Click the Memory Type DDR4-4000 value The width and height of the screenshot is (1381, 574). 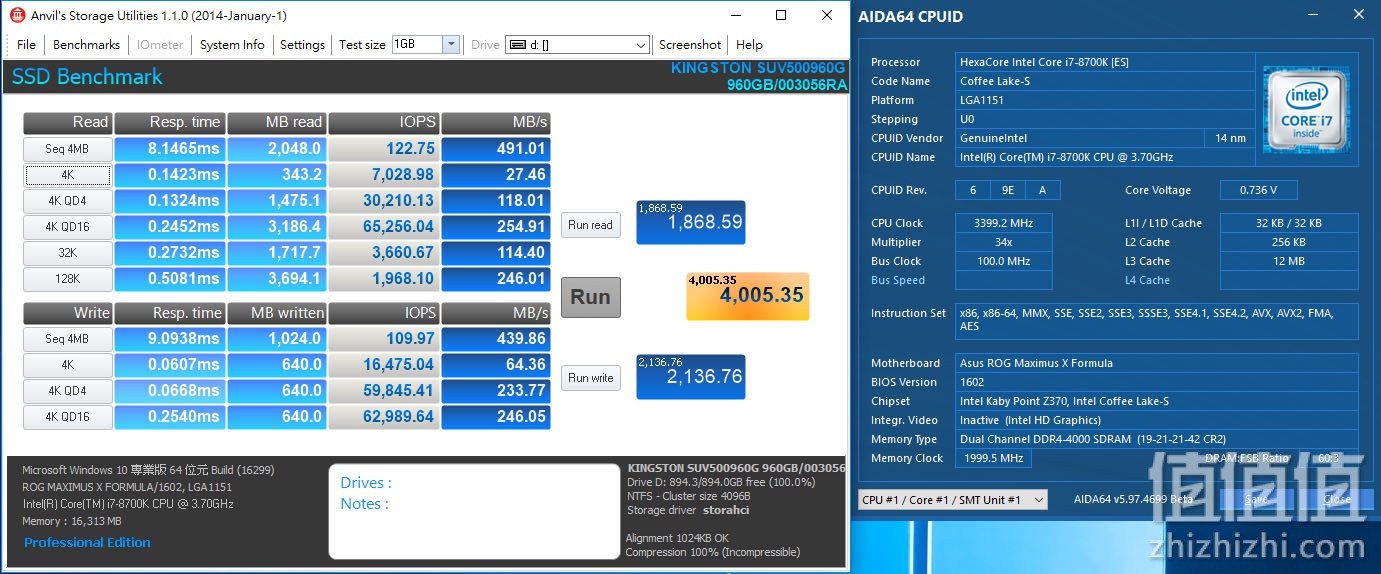tap(1157, 439)
